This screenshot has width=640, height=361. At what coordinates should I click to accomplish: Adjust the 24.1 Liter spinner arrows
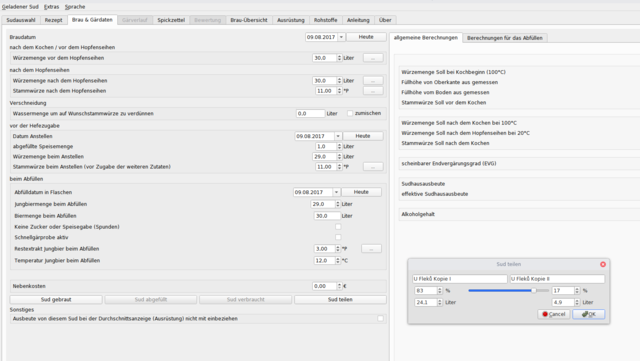(x=440, y=303)
